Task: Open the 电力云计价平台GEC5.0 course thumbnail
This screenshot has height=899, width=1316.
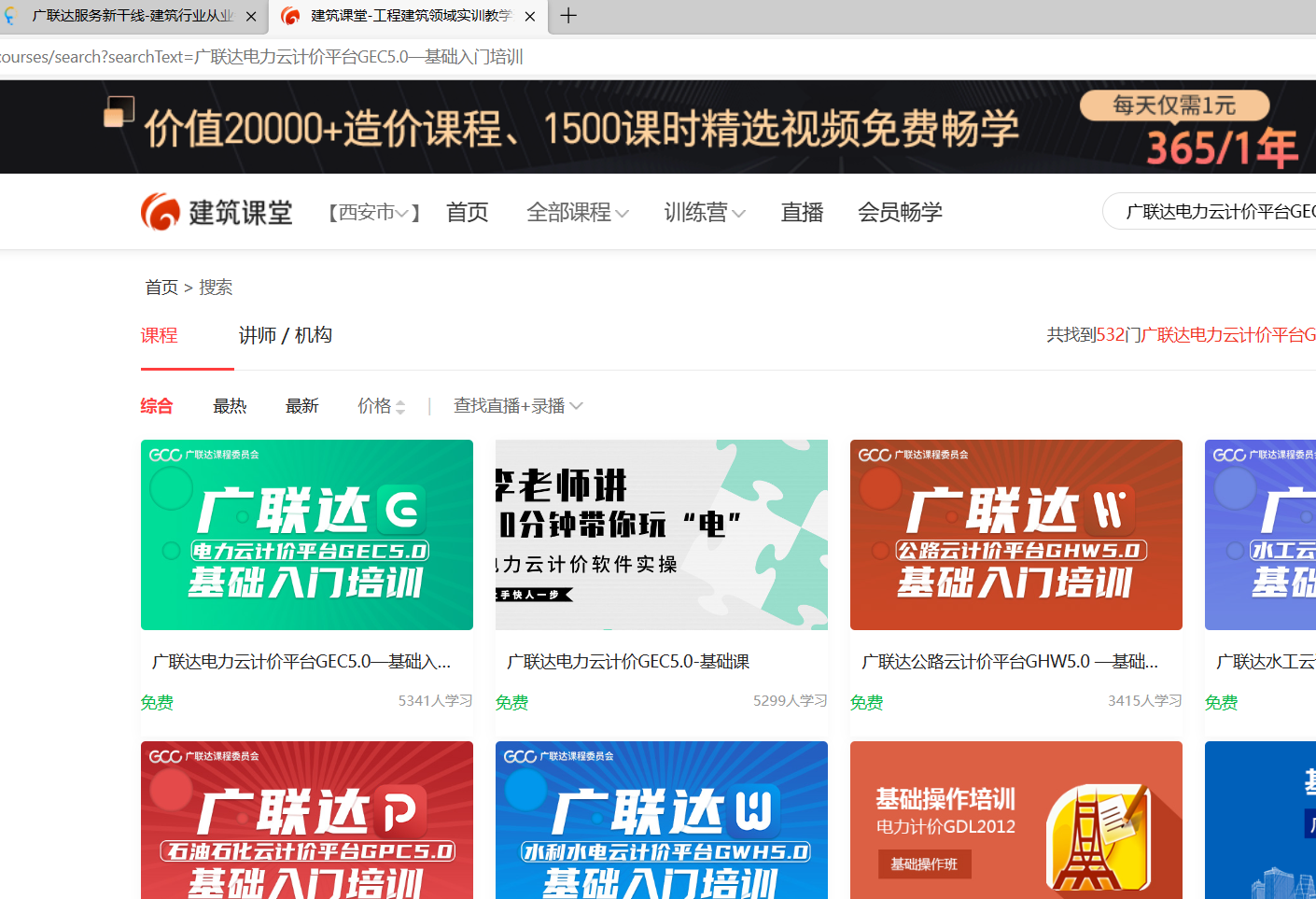Action: tap(307, 535)
